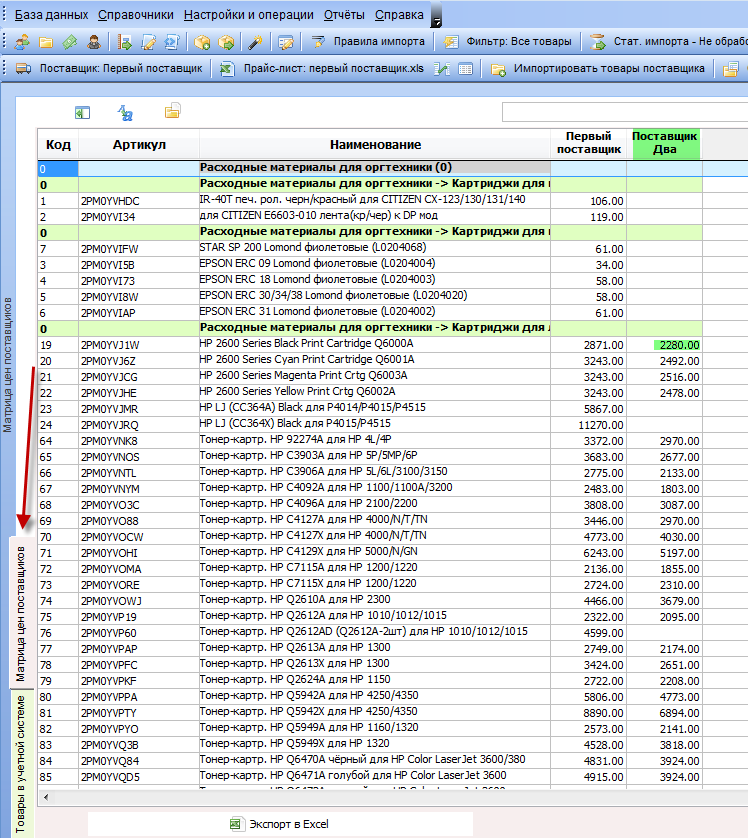
Task: Click the box with green plus icon
Action: click(202, 42)
